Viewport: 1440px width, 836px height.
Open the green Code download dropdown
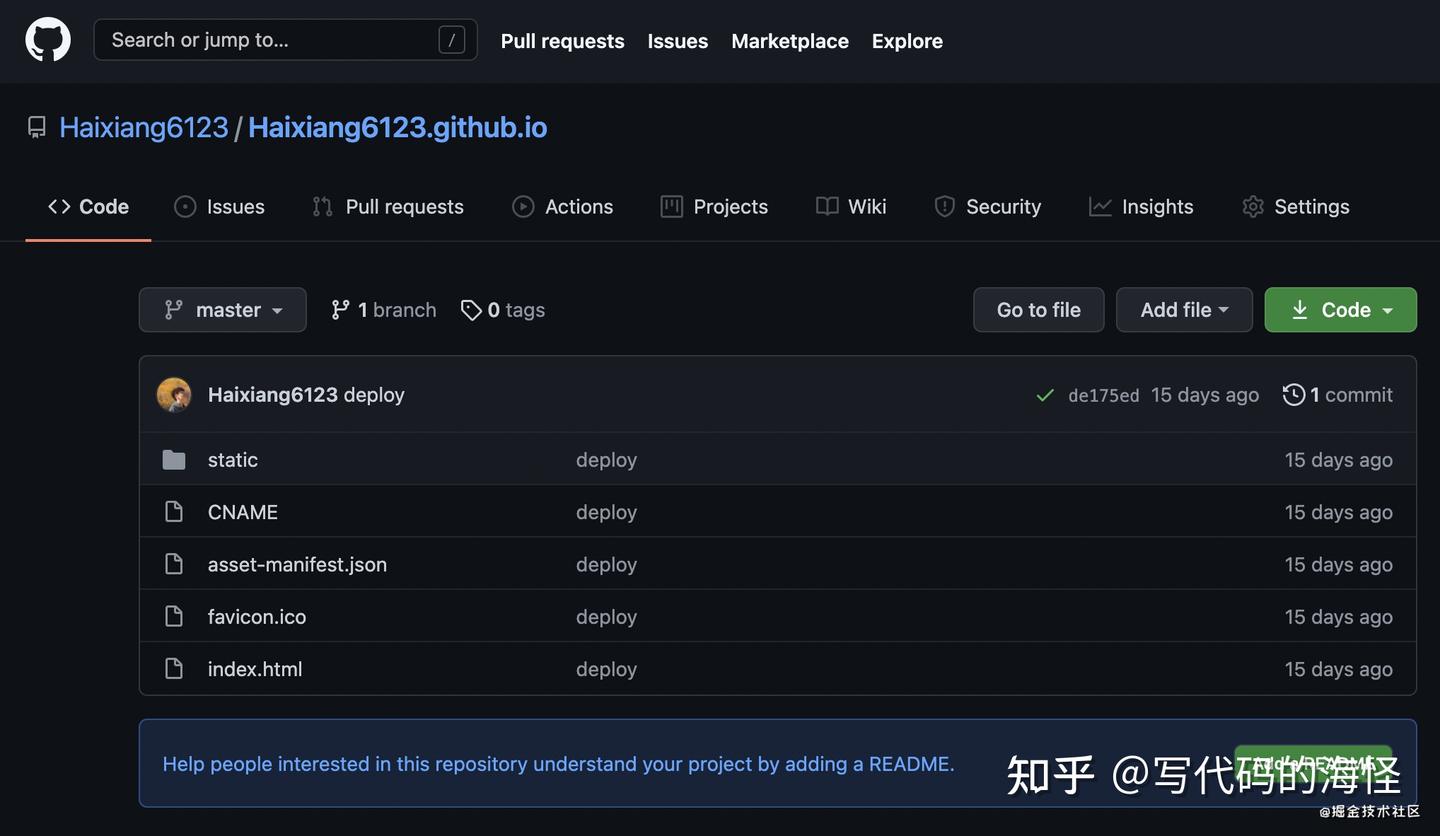(1340, 309)
